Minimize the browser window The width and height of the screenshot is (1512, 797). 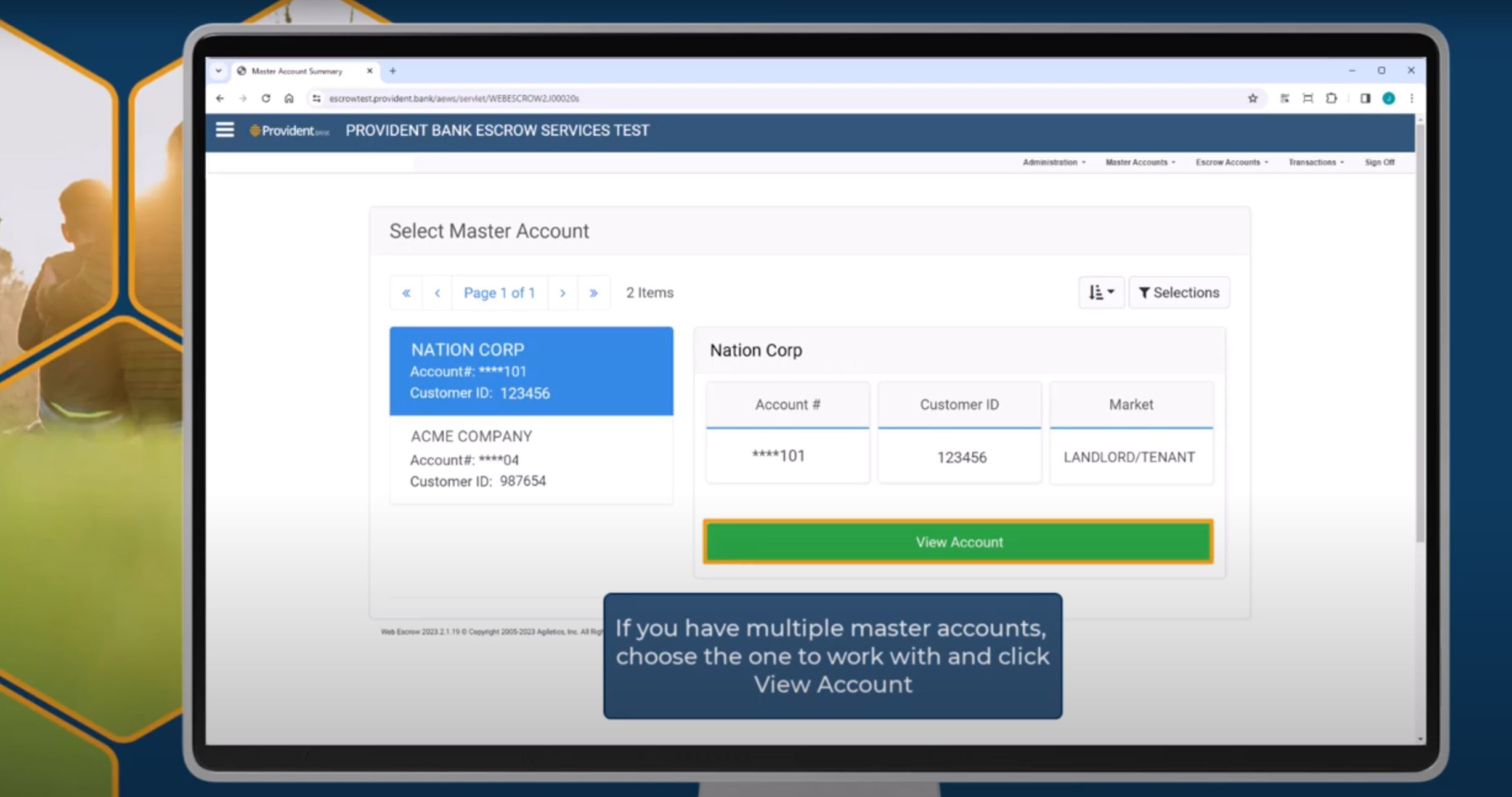1352,71
